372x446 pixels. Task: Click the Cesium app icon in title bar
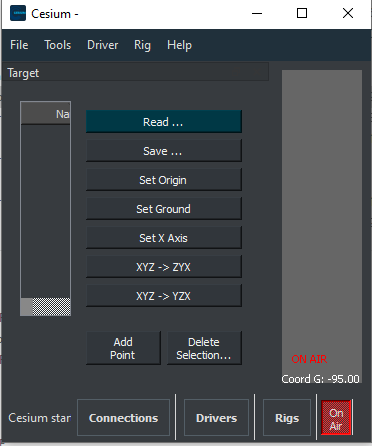(x=18, y=14)
